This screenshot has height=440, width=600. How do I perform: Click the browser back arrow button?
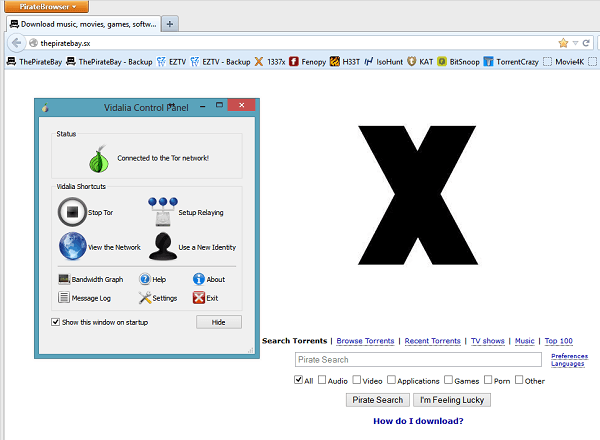coord(16,43)
